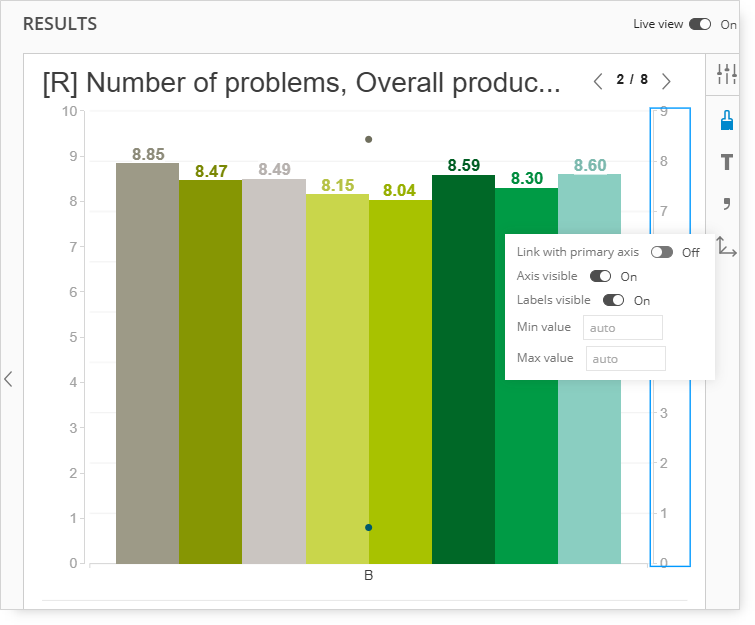Screen dimensions: 755x625
Task: Select the 8.15 yellow-green bar
Action: [x=337, y=379]
